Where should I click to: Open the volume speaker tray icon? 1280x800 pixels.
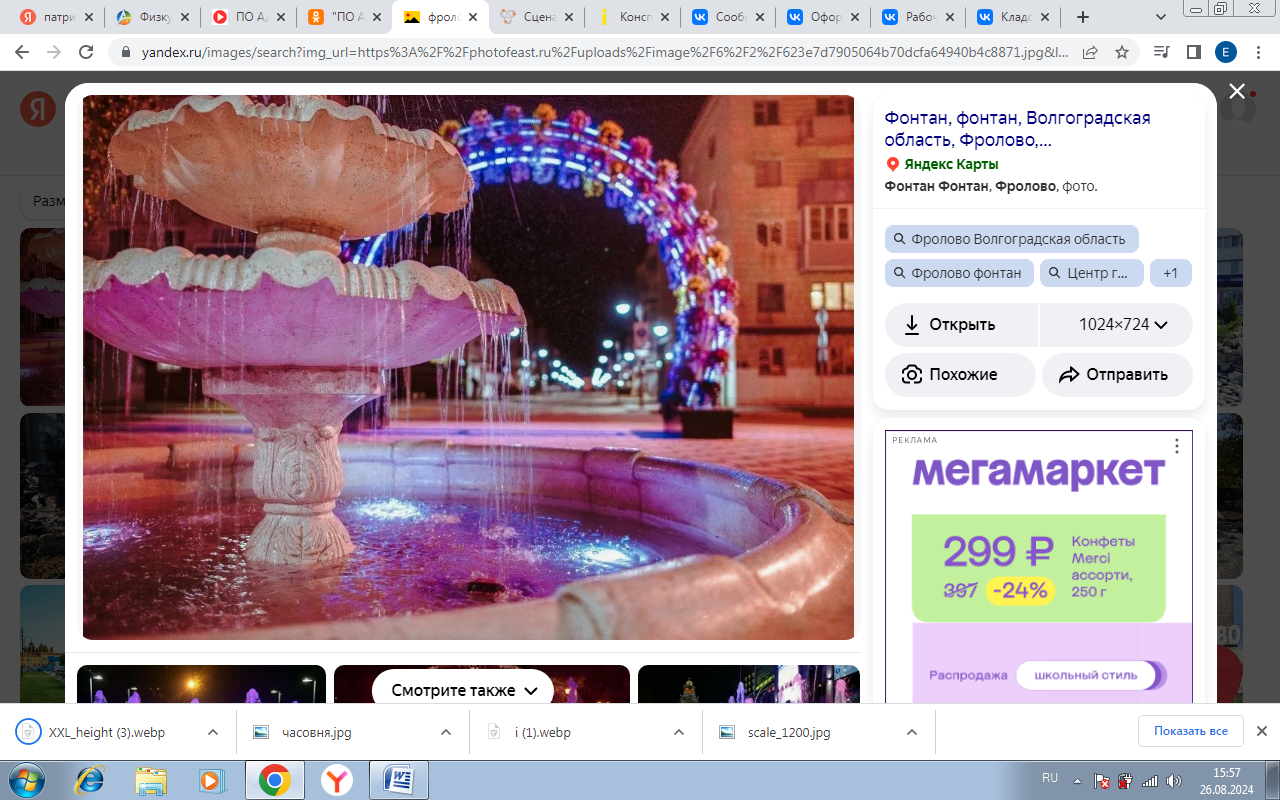point(1175,780)
